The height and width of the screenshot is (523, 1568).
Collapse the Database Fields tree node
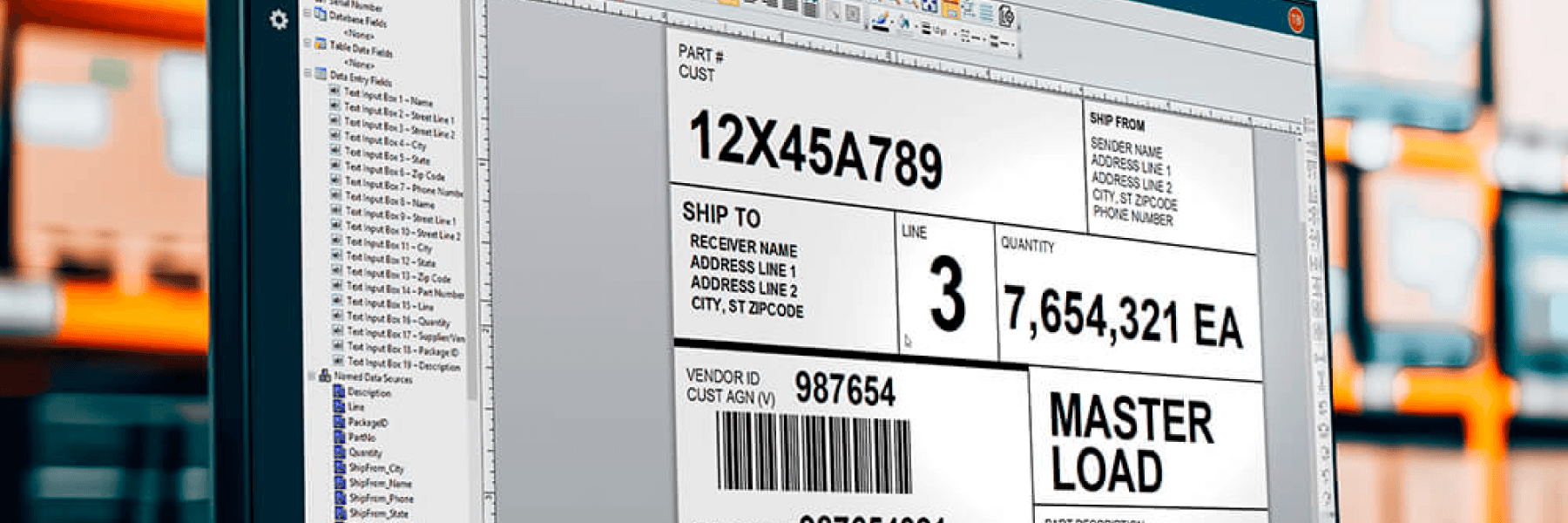click(307, 14)
